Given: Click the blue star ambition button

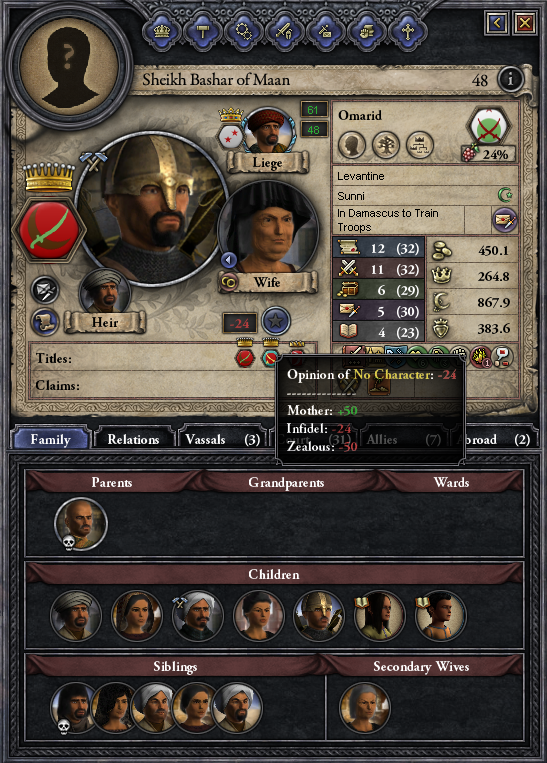Looking at the screenshot, I should [x=276, y=321].
